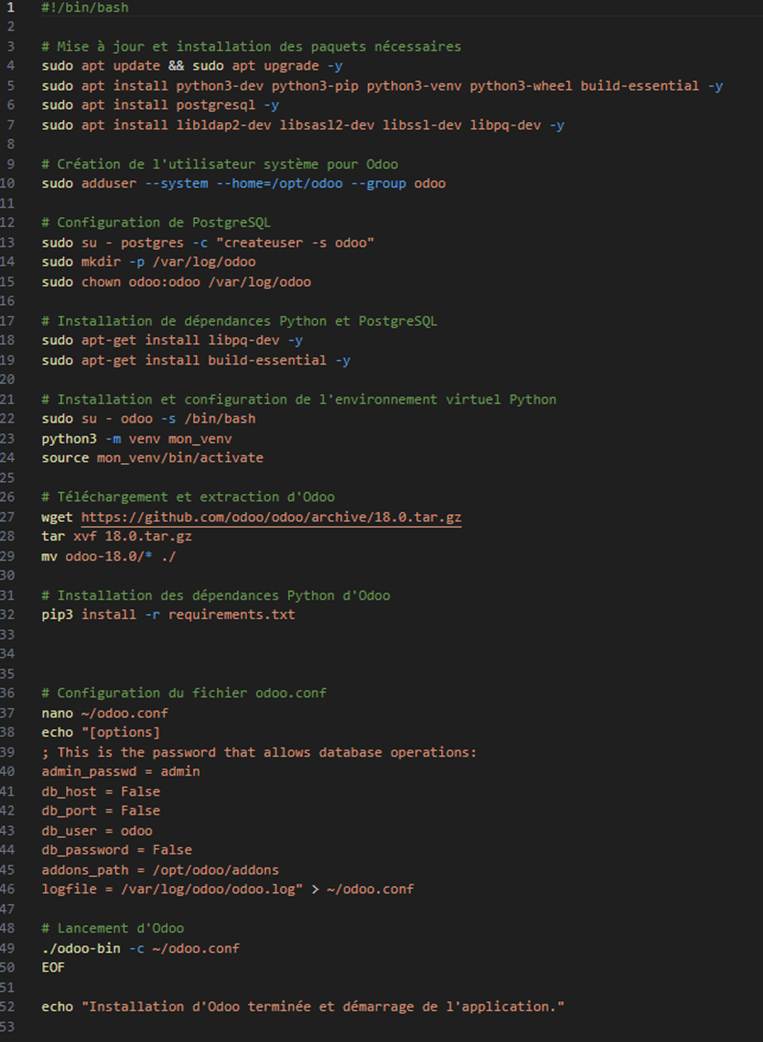Click the 'nano ~/odoo.conf' line
This screenshot has height=1042, width=763.
105,713
